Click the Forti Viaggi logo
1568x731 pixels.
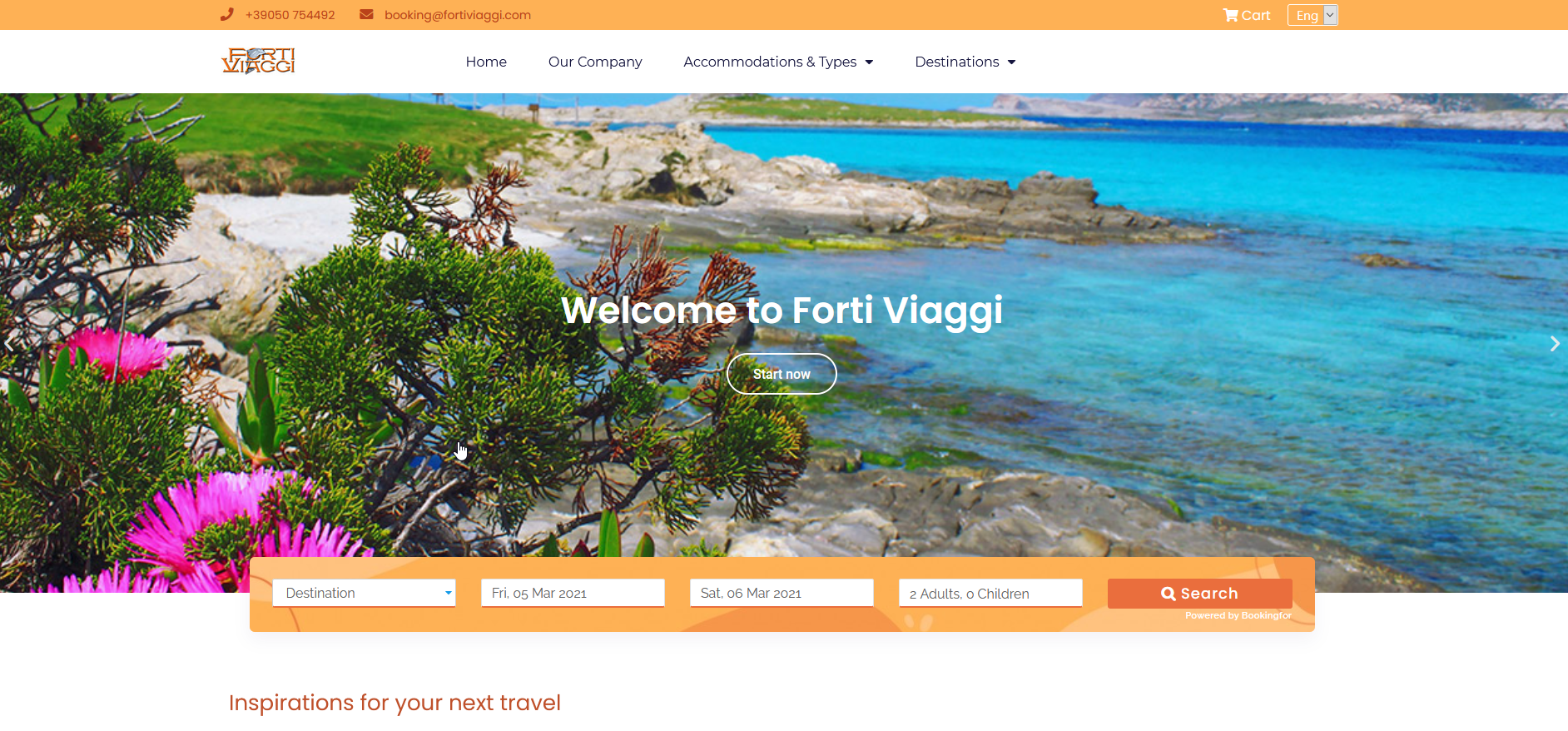coord(258,61)
